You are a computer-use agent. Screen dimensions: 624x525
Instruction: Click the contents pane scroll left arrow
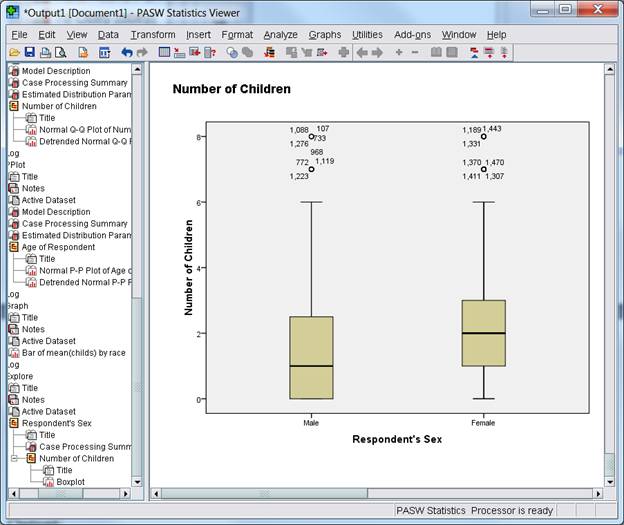(156, 494)
